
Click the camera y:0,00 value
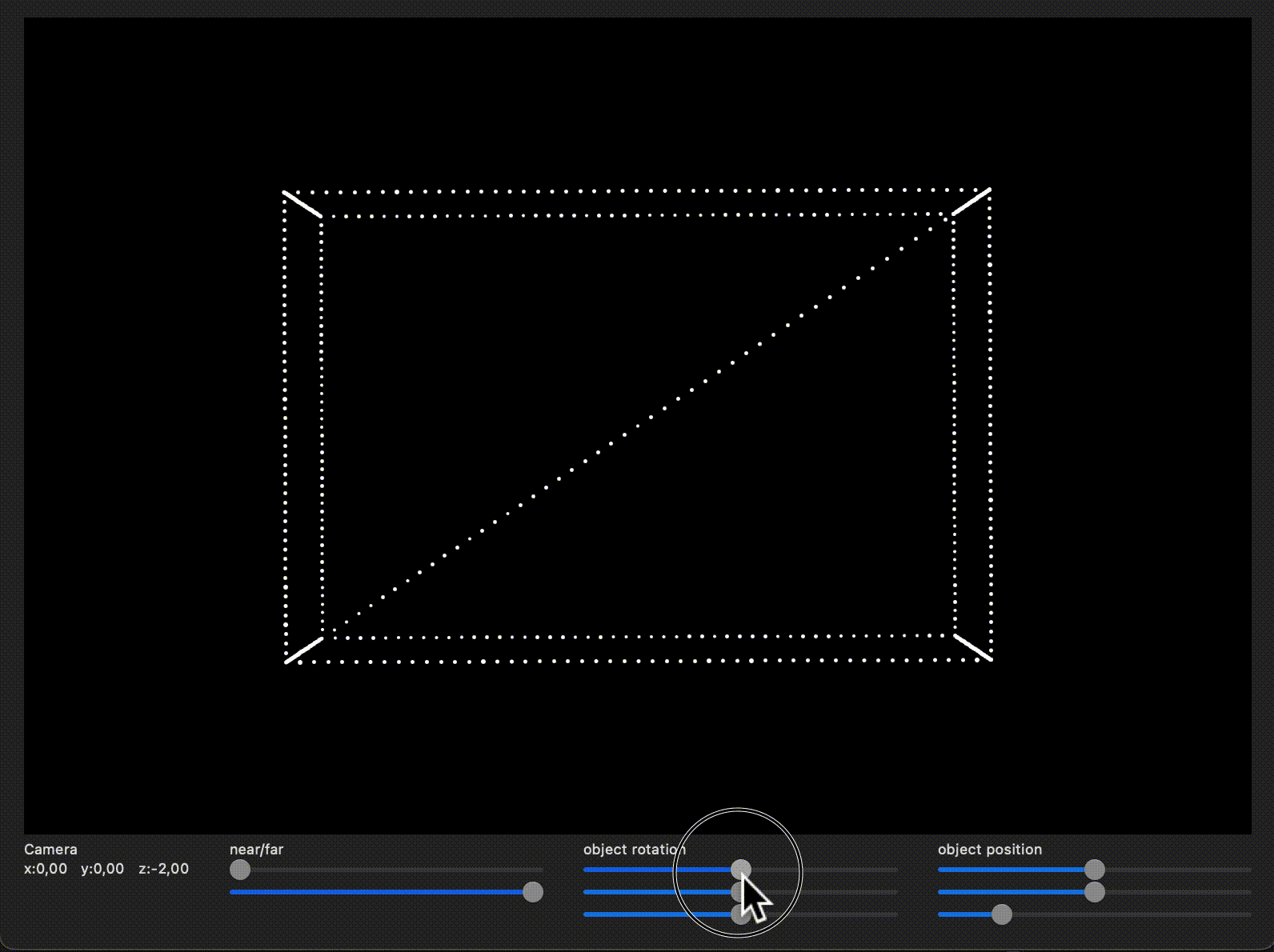point(102,869)
